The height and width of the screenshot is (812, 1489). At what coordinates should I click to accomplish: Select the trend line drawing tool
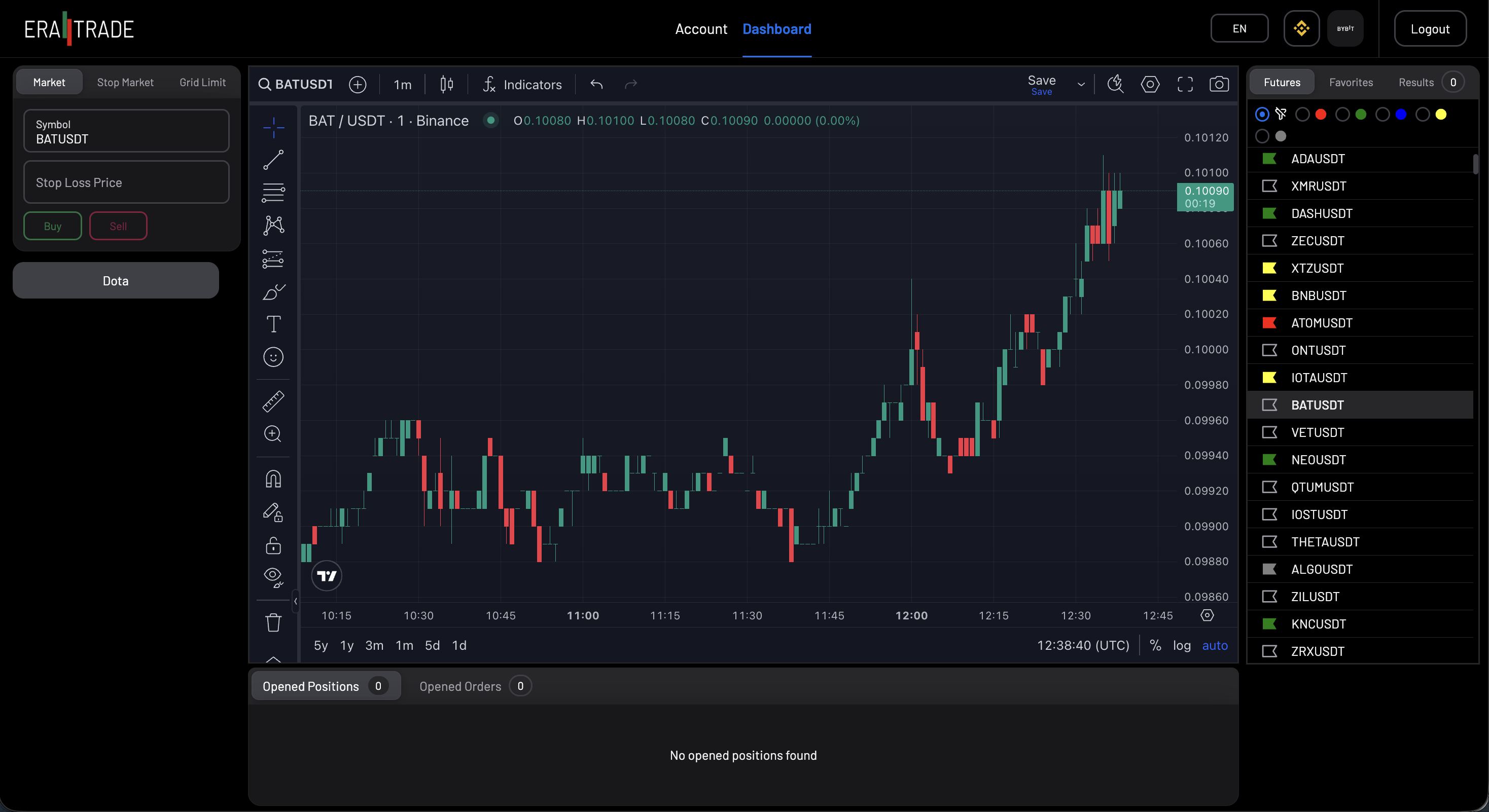point(273,160)
